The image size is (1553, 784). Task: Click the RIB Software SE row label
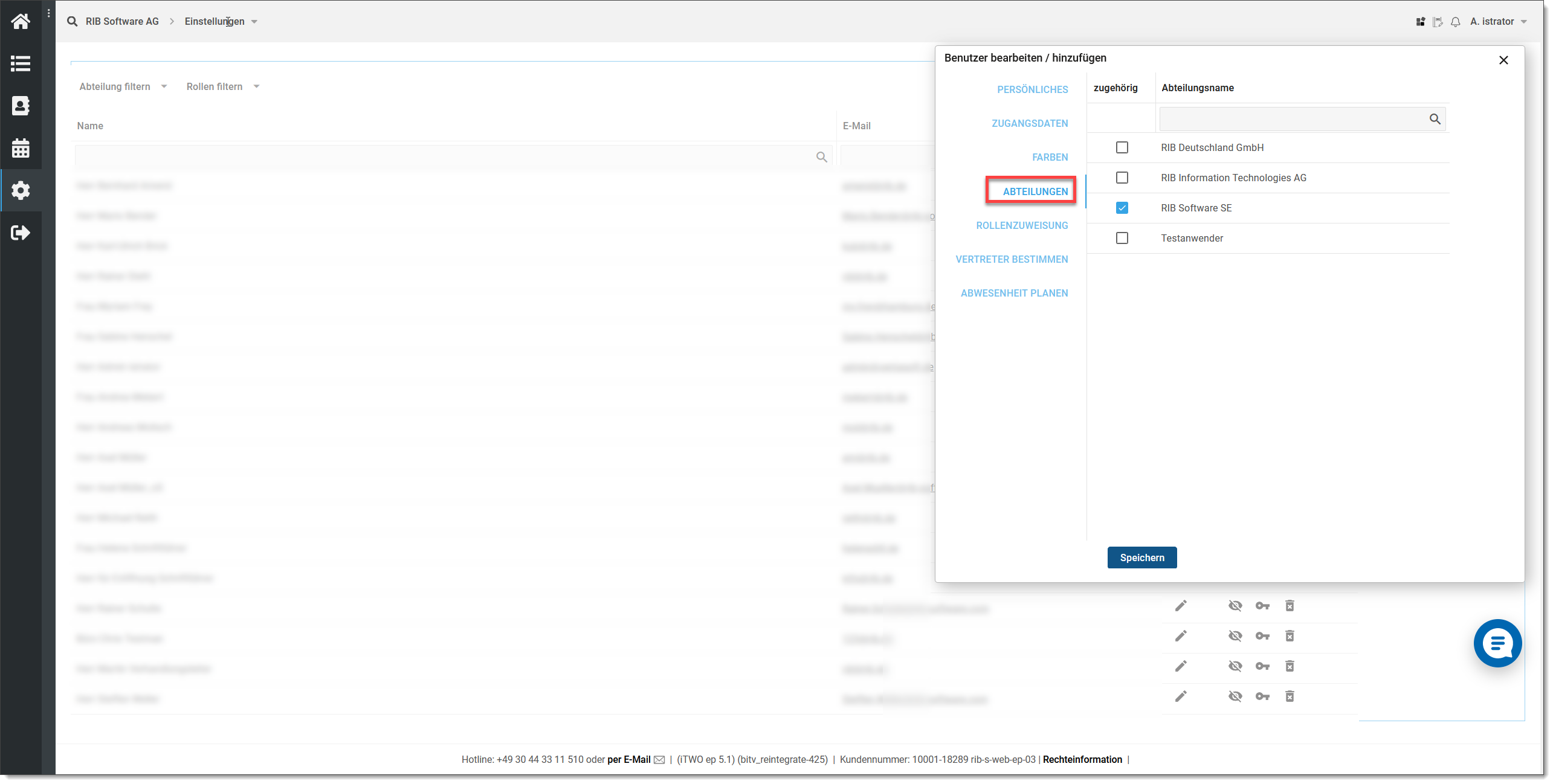click(1196, 208)
